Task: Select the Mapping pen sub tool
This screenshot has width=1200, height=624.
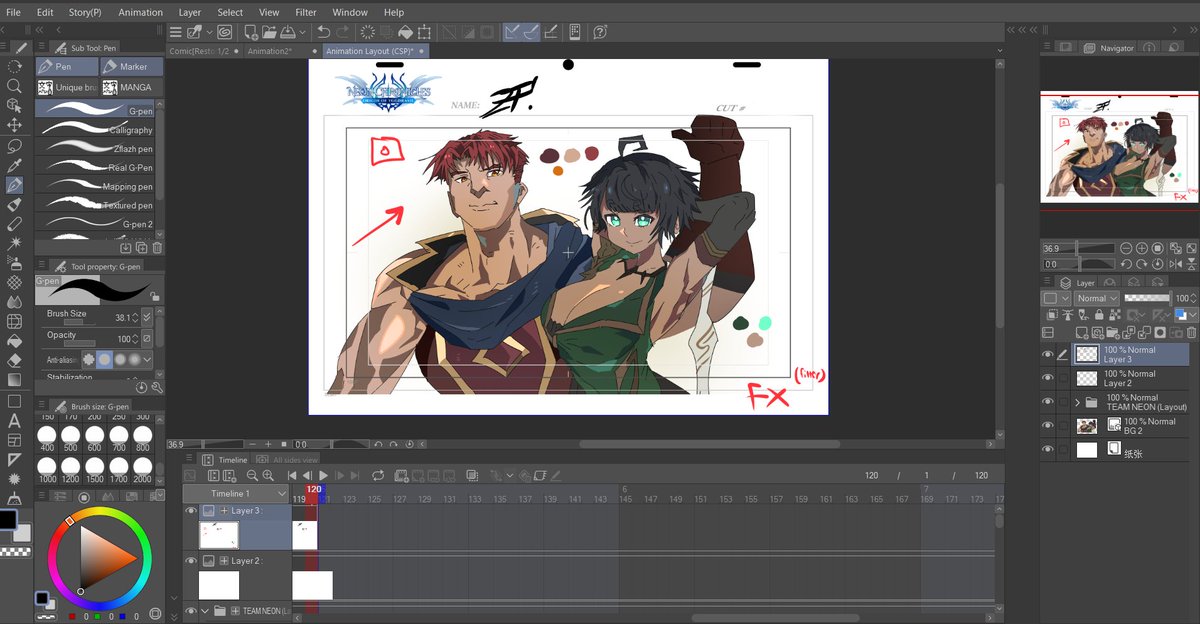Action: (97, 186)
